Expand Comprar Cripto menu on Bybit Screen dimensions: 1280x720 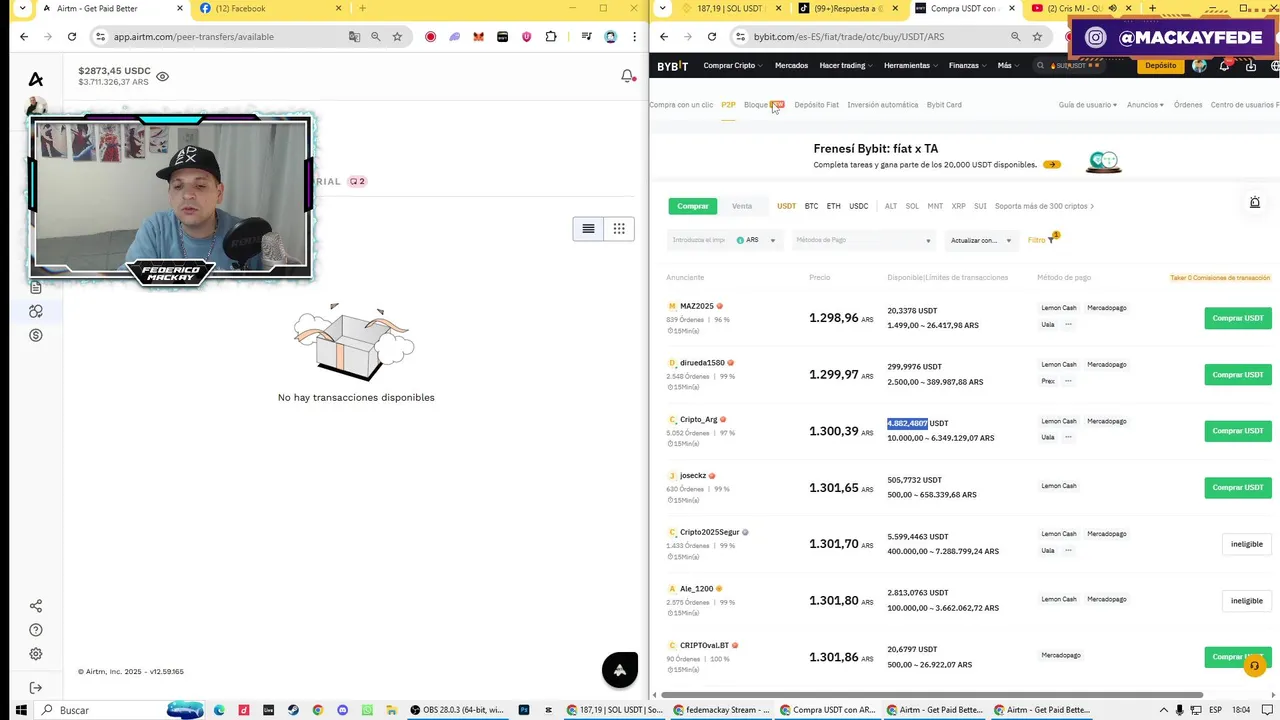733,66
